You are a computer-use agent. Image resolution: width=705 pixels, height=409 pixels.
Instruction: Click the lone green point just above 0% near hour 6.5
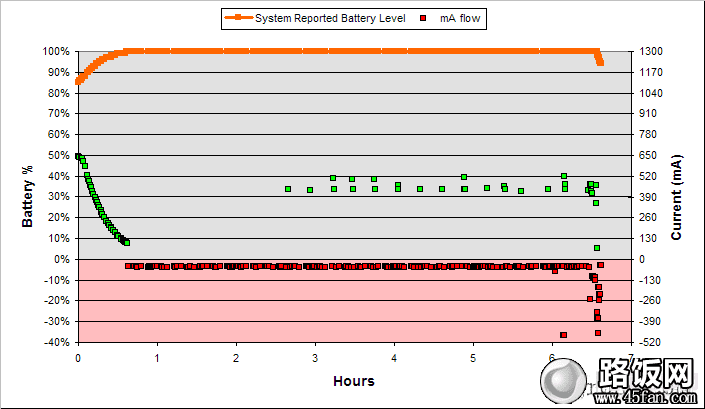[597, 248]
